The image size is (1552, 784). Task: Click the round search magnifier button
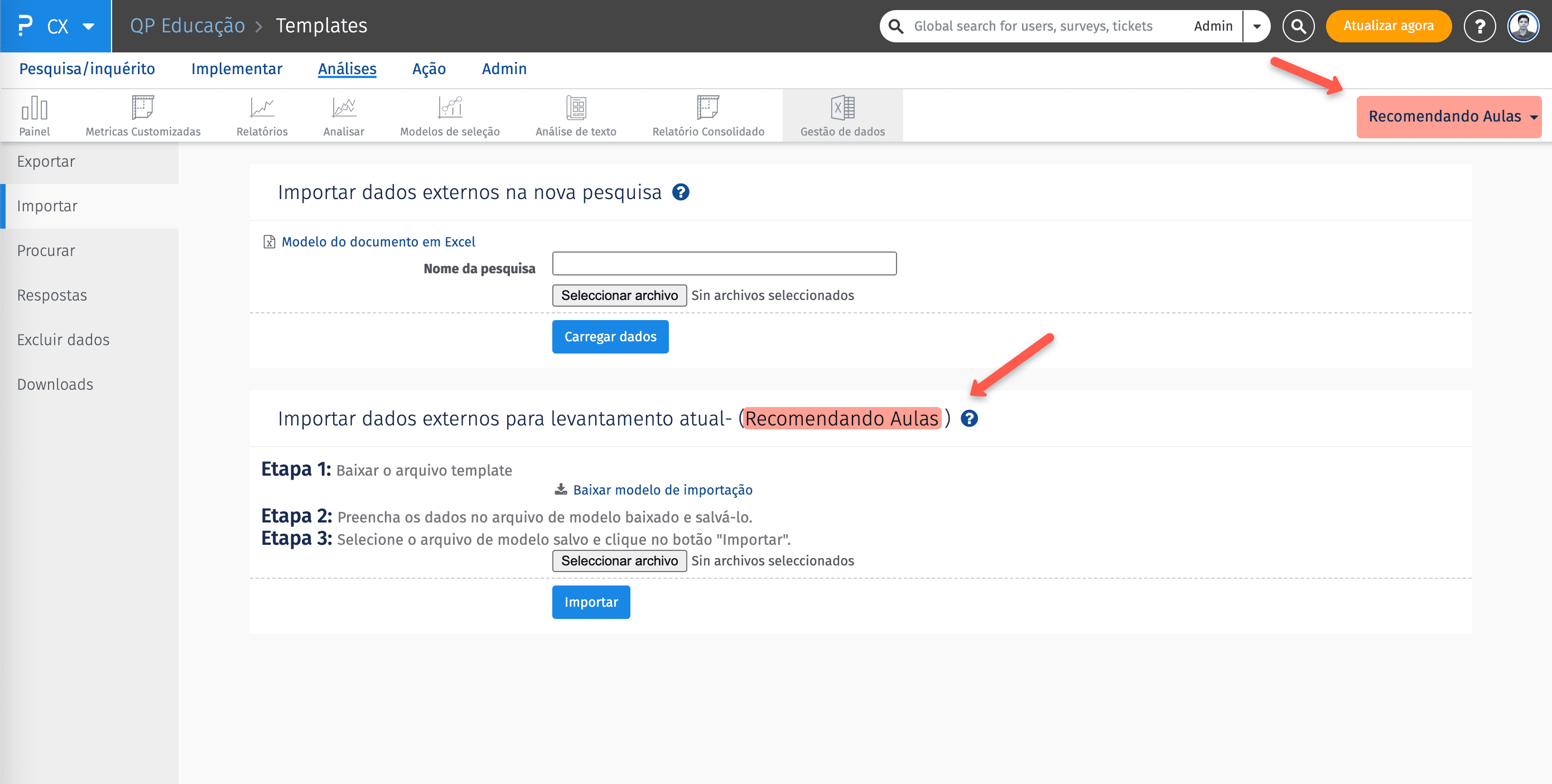[x=1298, y=26]
